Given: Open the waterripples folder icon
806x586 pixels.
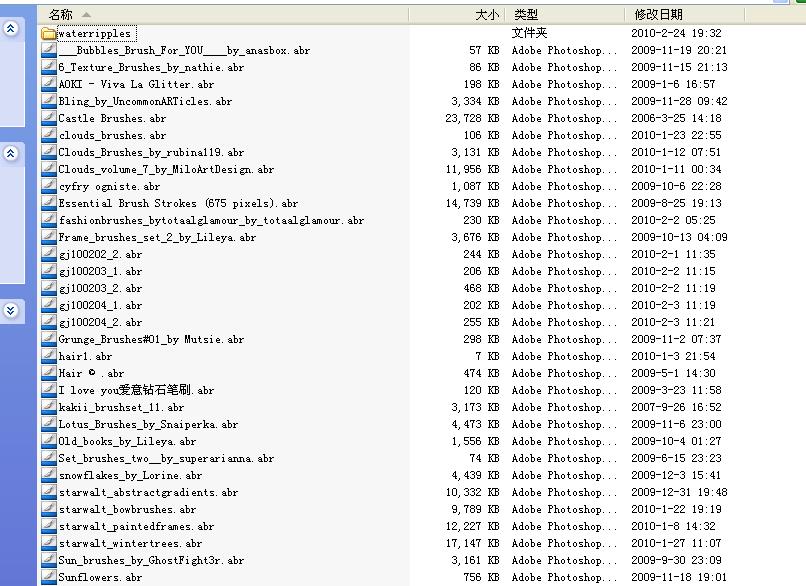Looking at the screenshot, I should [49, 33].
